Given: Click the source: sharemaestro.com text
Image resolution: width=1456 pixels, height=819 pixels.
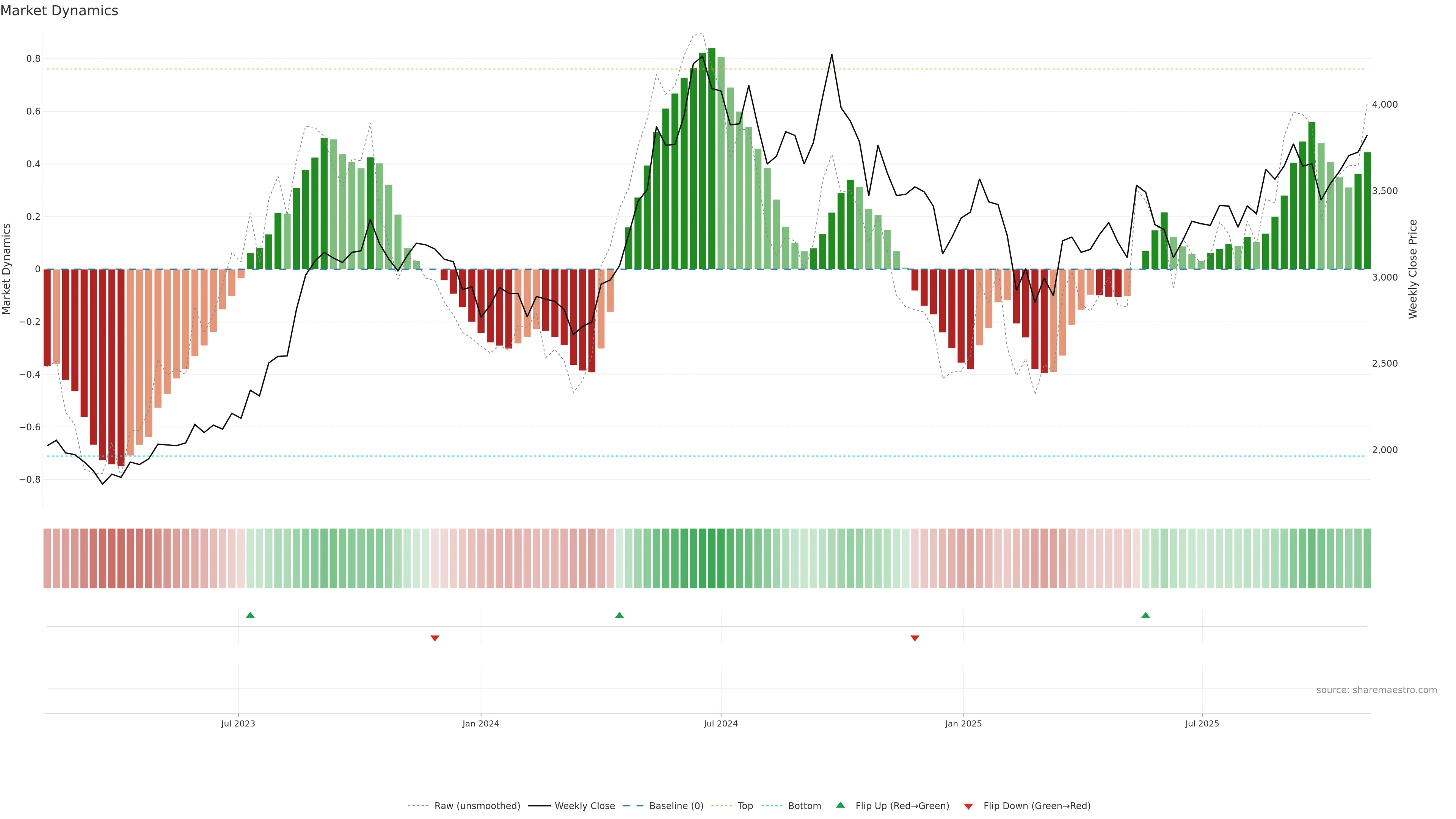Looking at the screenshot, I should click(x=1376, y=690).
